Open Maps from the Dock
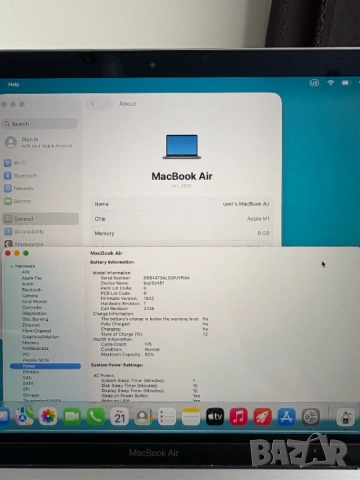The image size is (360, 480). coord(25,416)
